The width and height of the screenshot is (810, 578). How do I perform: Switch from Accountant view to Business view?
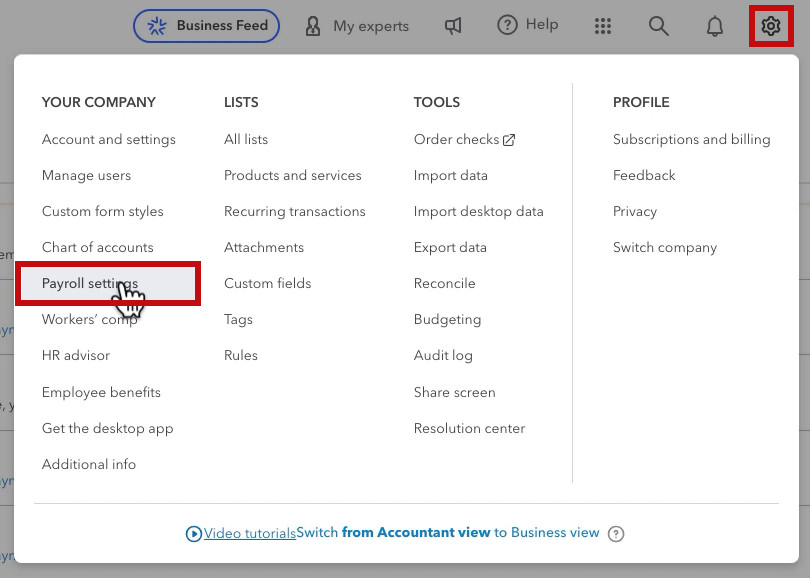[447, 533]
